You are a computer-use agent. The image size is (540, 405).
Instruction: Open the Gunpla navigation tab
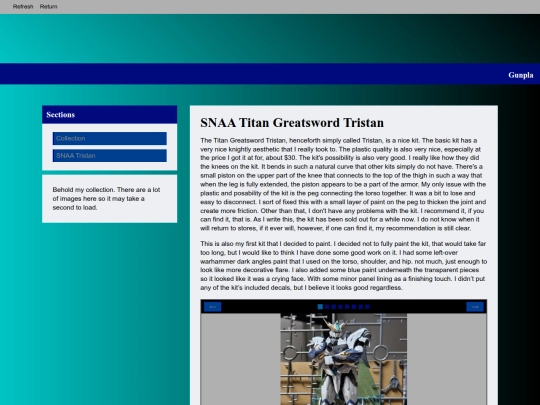coord(521,75)
